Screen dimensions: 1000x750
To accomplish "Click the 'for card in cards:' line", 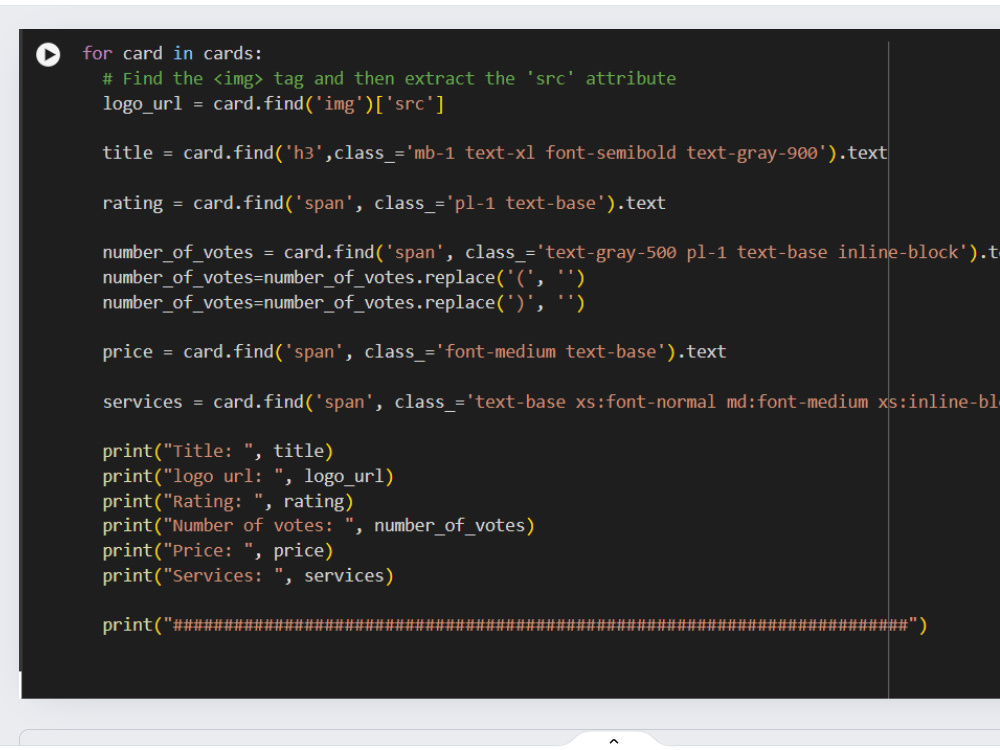I will [172, 54].
